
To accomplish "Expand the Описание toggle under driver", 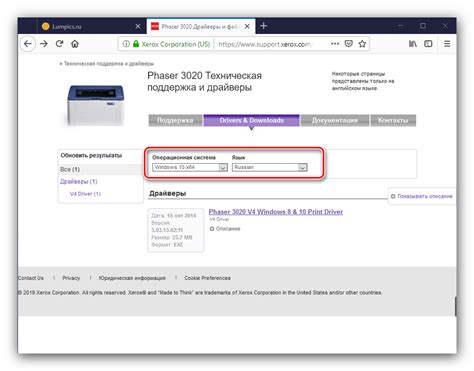I will 225,229.
